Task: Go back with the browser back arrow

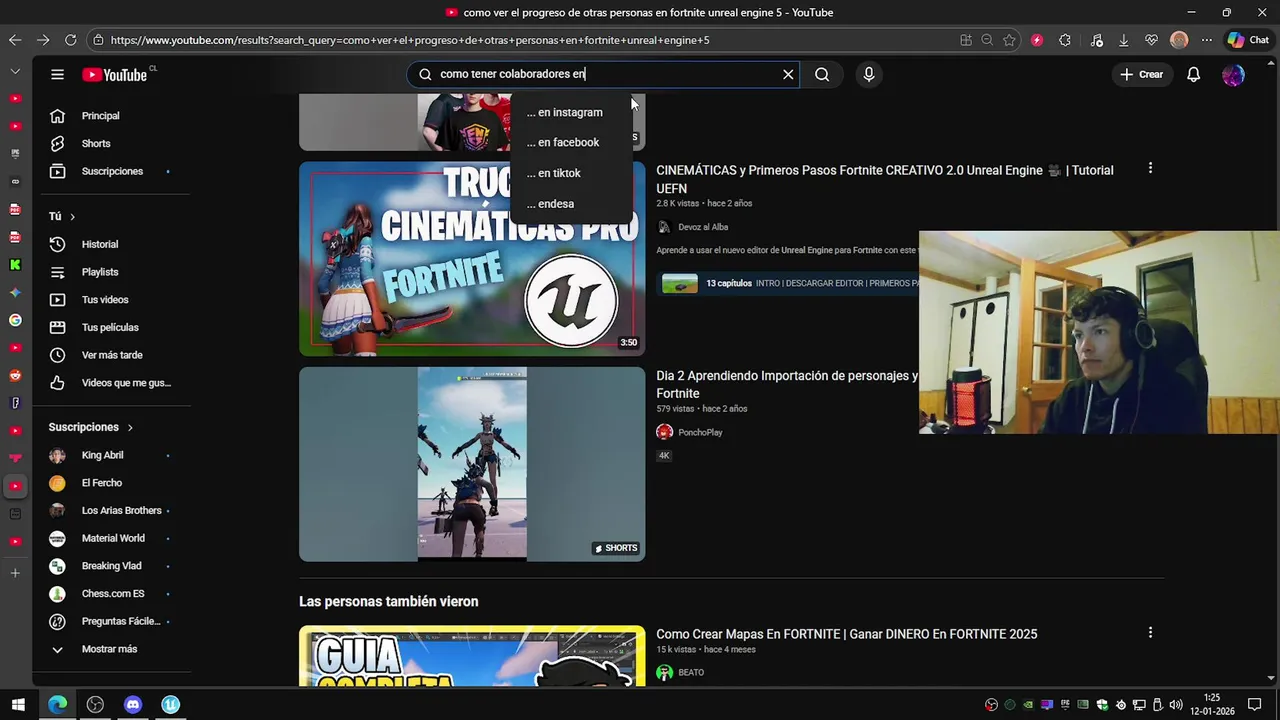Action: (15, 40)
